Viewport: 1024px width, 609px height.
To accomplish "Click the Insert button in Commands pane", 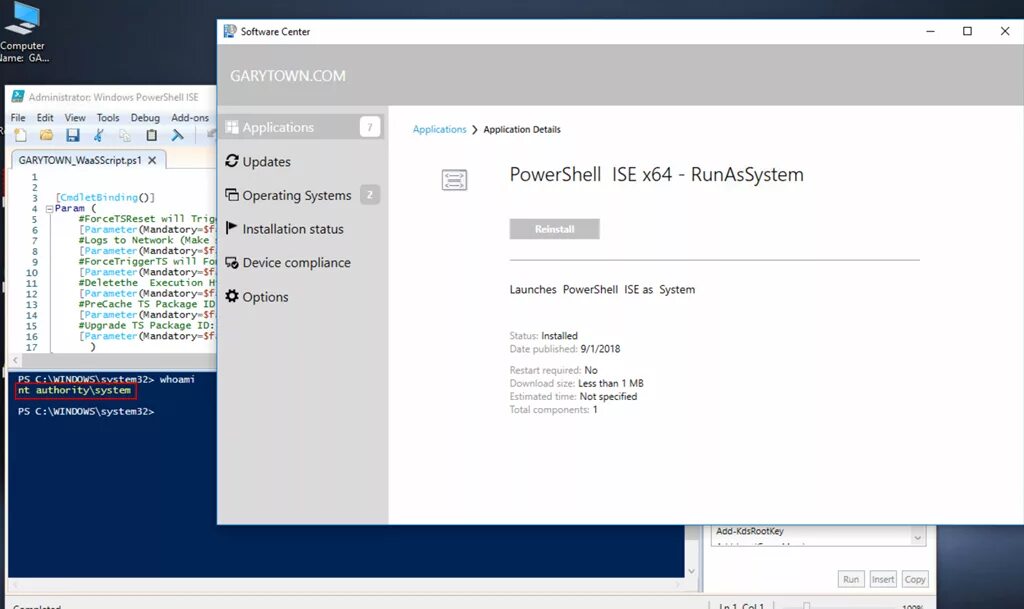I will coord(883,579).
